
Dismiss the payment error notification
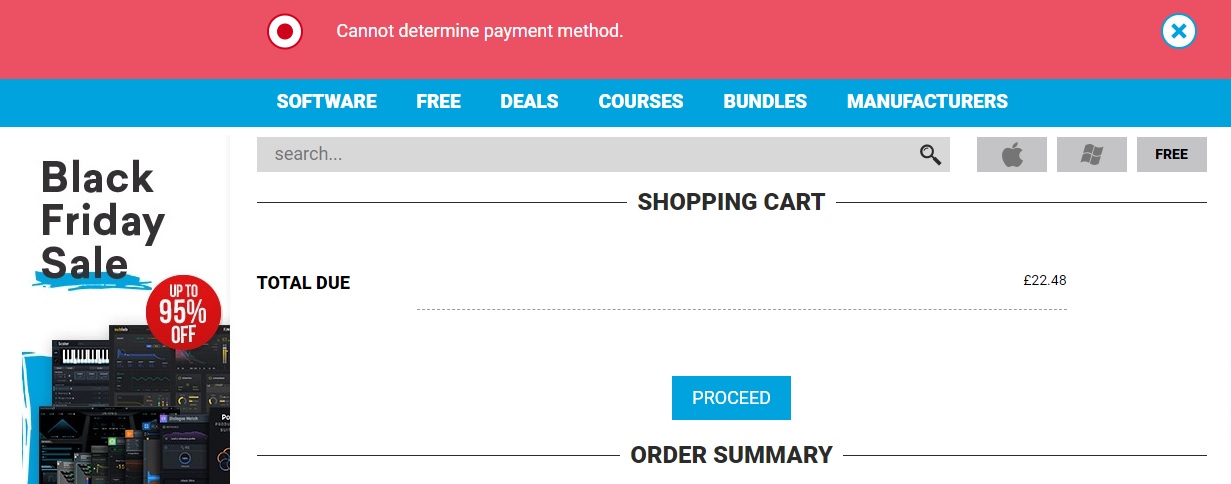pos(1179,31)
